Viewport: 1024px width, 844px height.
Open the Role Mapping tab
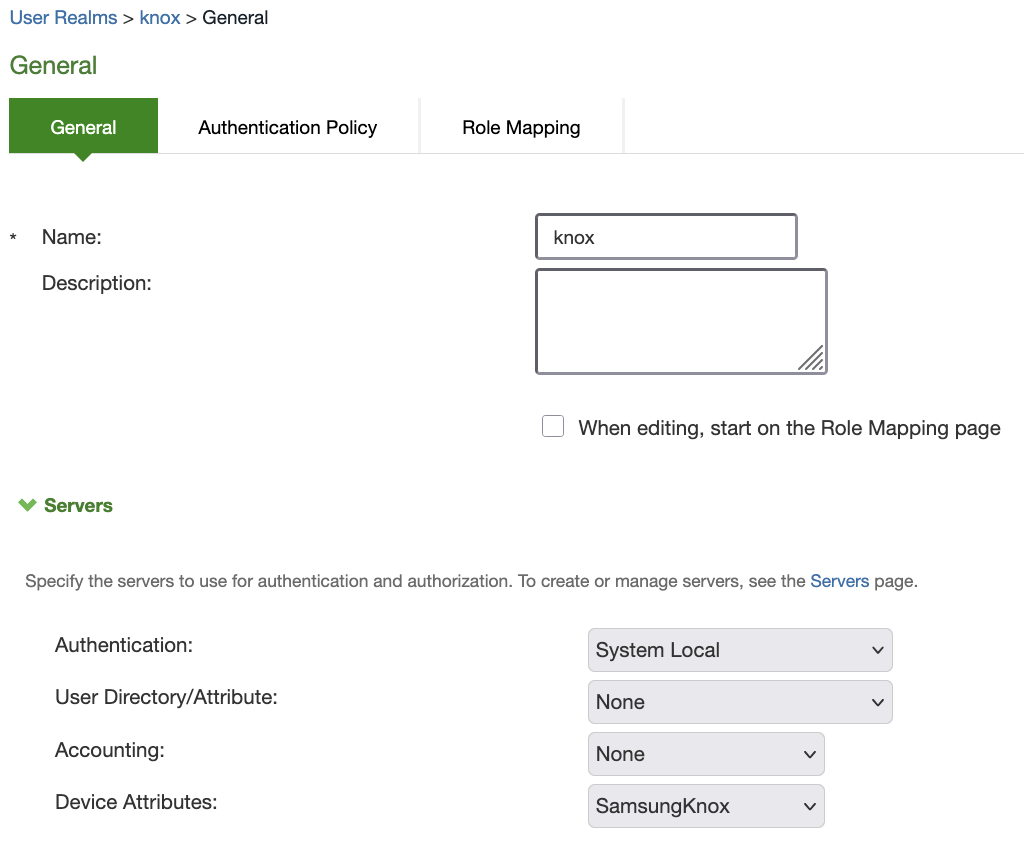[x=521, y=127]
